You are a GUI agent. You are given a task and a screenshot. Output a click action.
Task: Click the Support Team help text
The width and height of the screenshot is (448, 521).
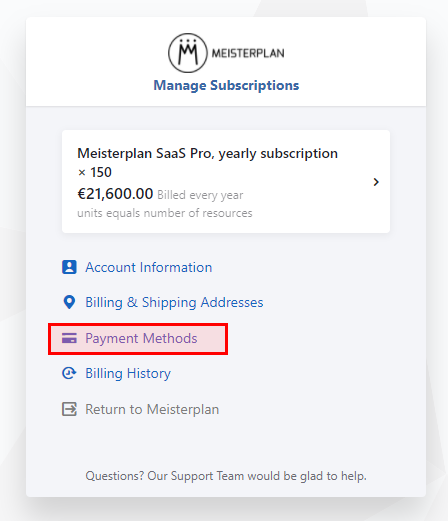[x=226, y=476]
